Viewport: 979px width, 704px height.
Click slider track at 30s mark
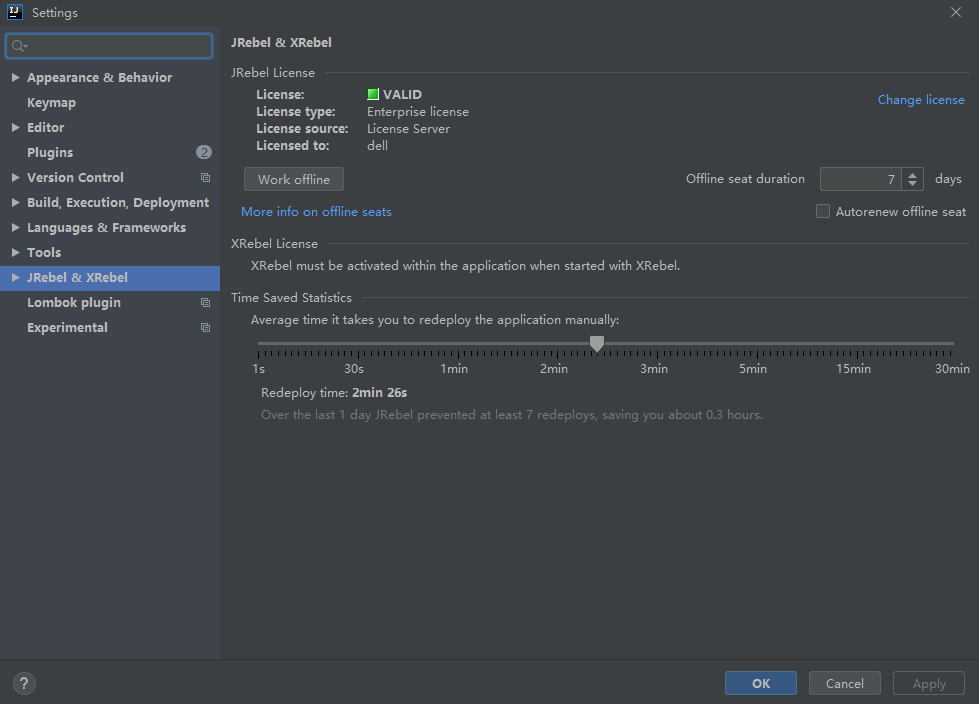coord(358,343)
